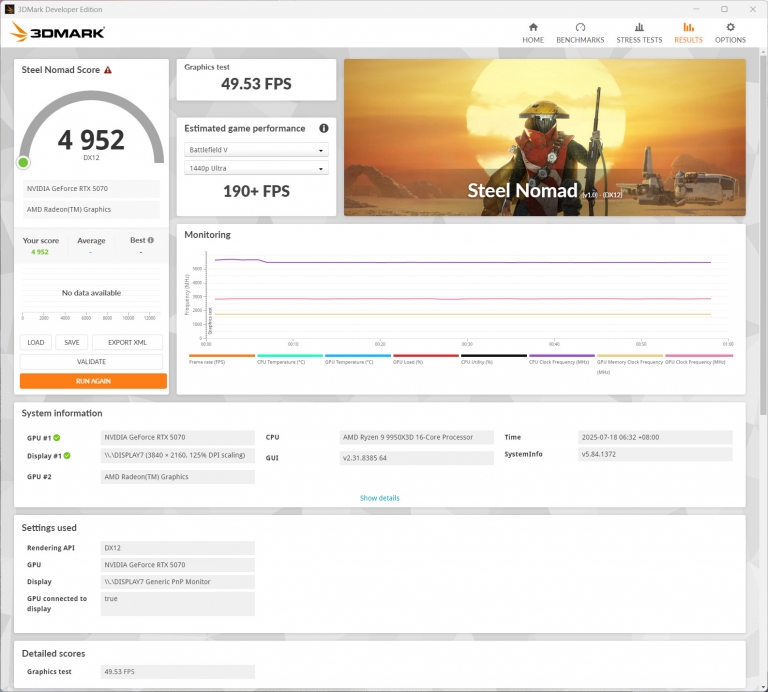Screen dimensions: 768x692
Task: Click the 190+ FPS estimate value
Action: 256,191
